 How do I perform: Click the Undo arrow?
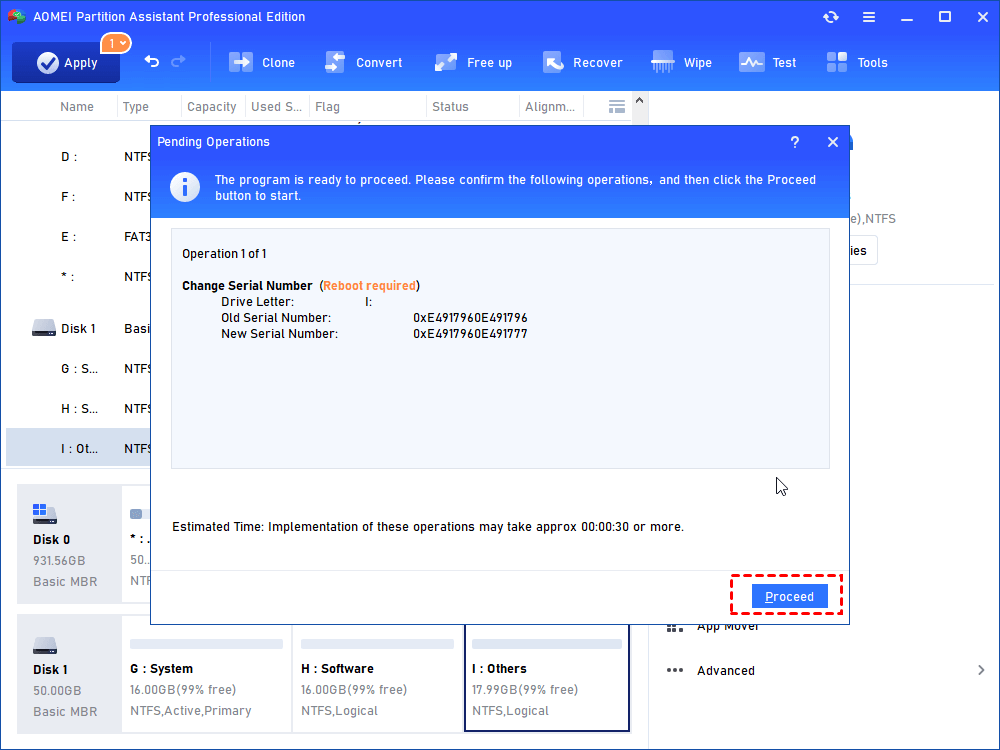coord(150,62)
